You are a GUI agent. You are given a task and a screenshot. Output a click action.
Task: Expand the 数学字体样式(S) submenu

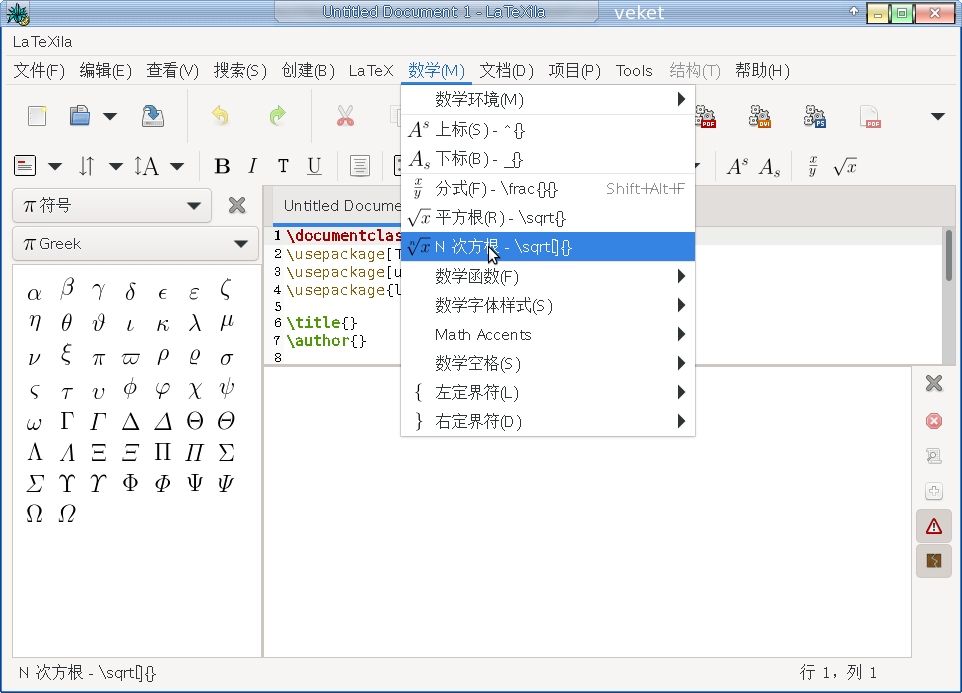(548, 305)
